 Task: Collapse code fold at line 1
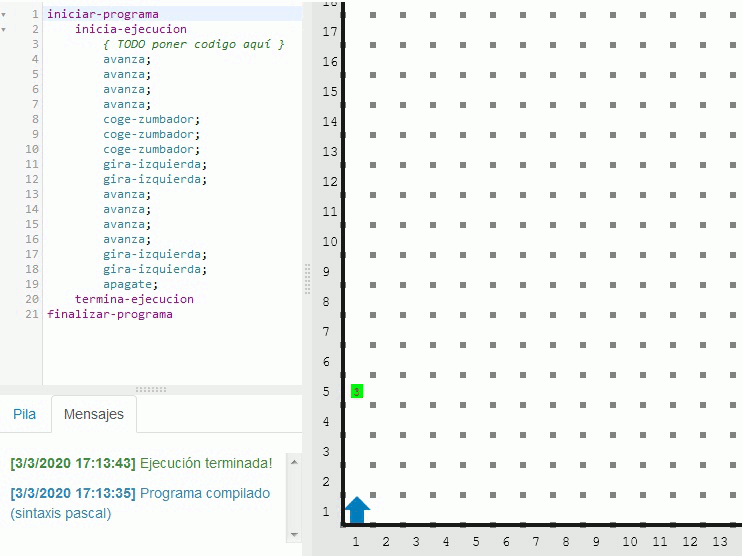point(4,15)
